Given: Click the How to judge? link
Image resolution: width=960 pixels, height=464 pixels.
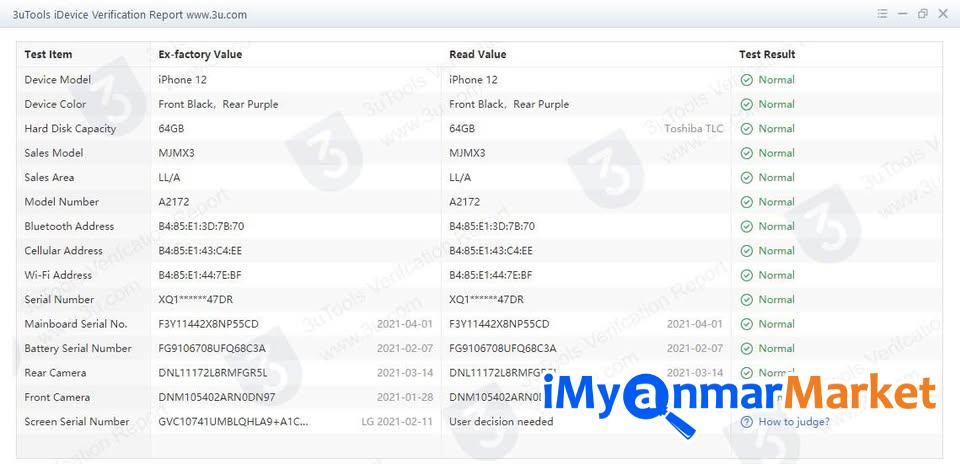Looking at the screenshot, I should tap(794, 422).
